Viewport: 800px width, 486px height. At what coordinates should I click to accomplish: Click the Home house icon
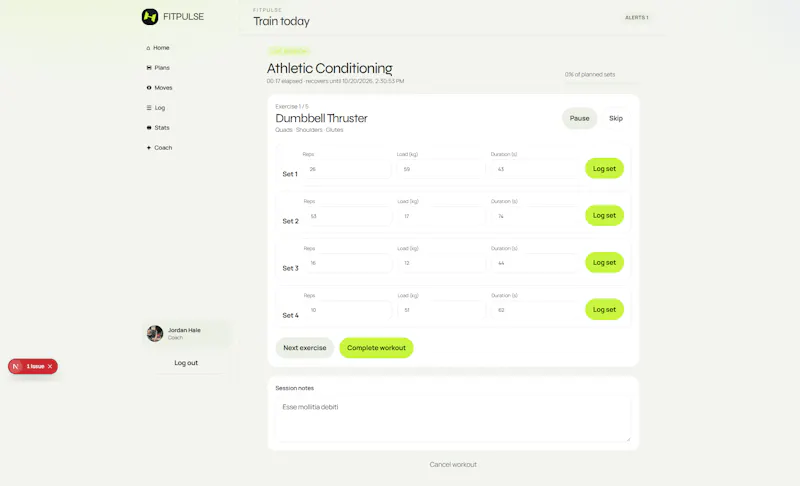coord(148,48)
